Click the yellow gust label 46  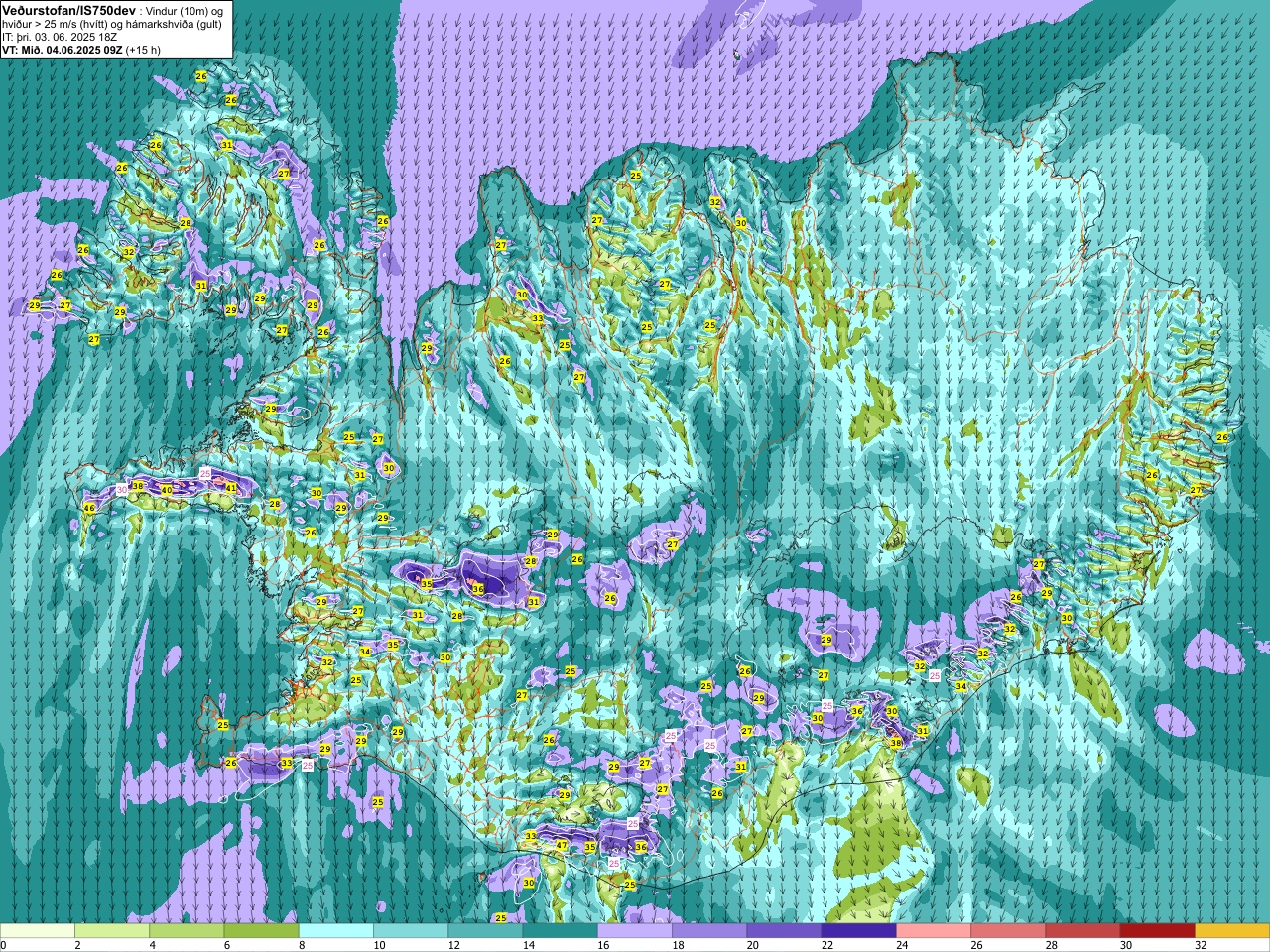click(x=89, y=508)
